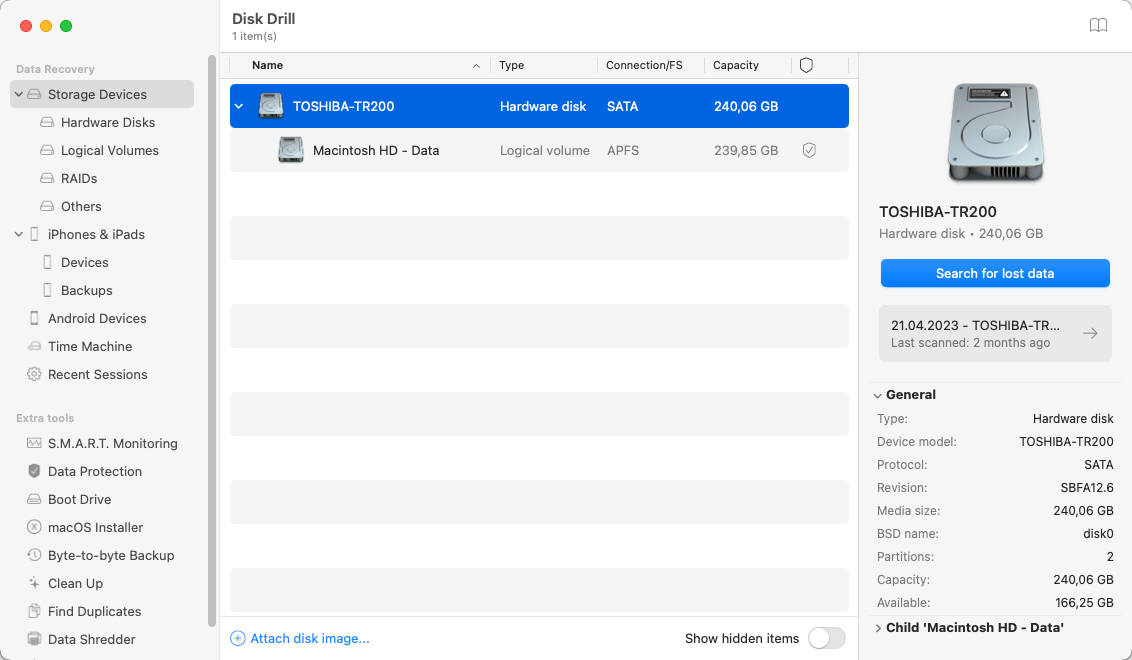Viewport: 1132px width, 660px height.
Task: Open Find Duplicates tool
Action: click(x=94, y=612)
